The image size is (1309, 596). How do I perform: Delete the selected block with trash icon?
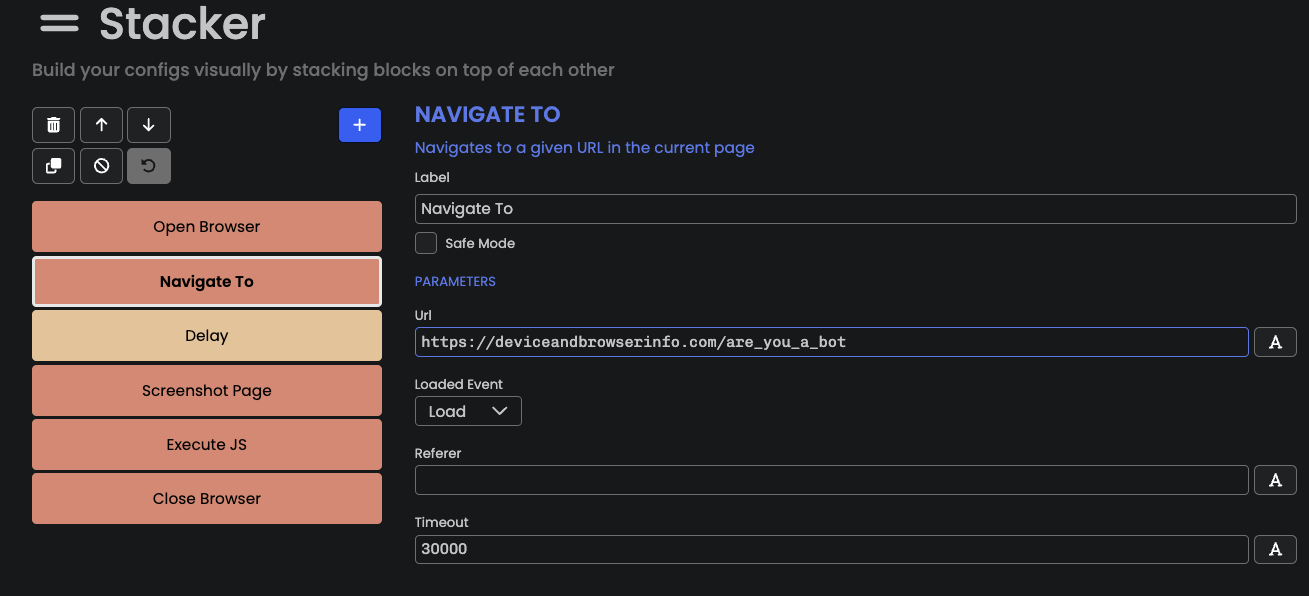pos(54,125)
